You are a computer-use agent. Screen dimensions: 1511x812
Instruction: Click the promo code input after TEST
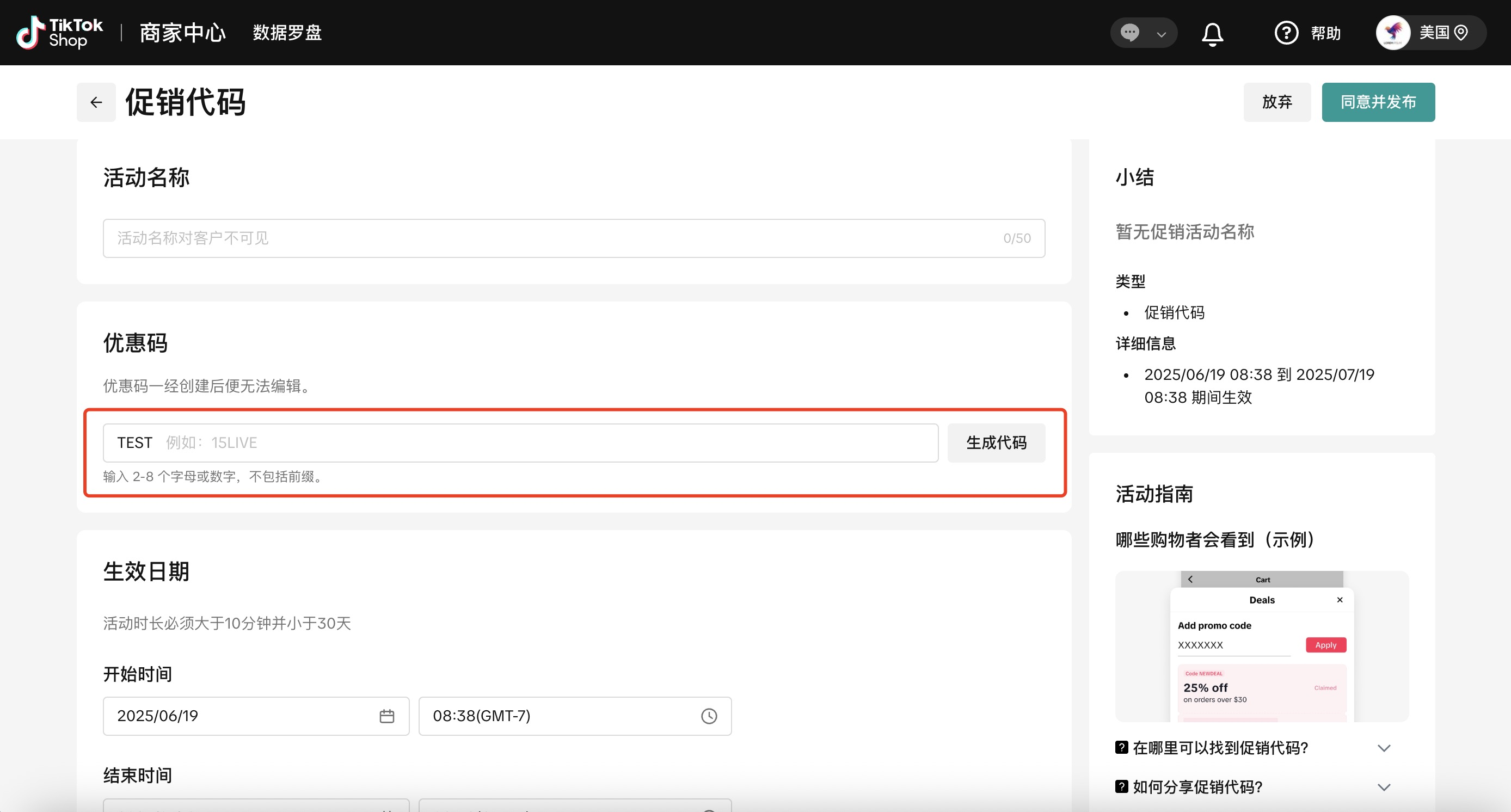click(528, 442)
